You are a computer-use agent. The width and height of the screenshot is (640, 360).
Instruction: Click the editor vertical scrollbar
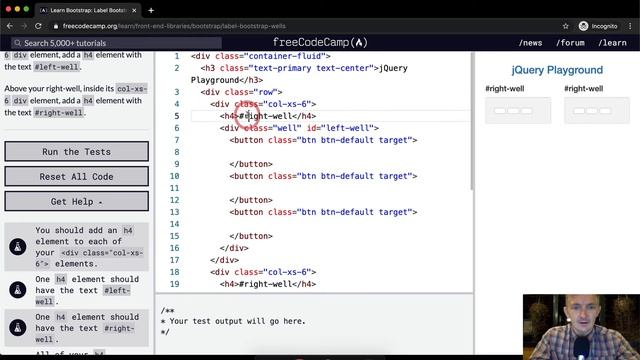click(x=472, y=121)
